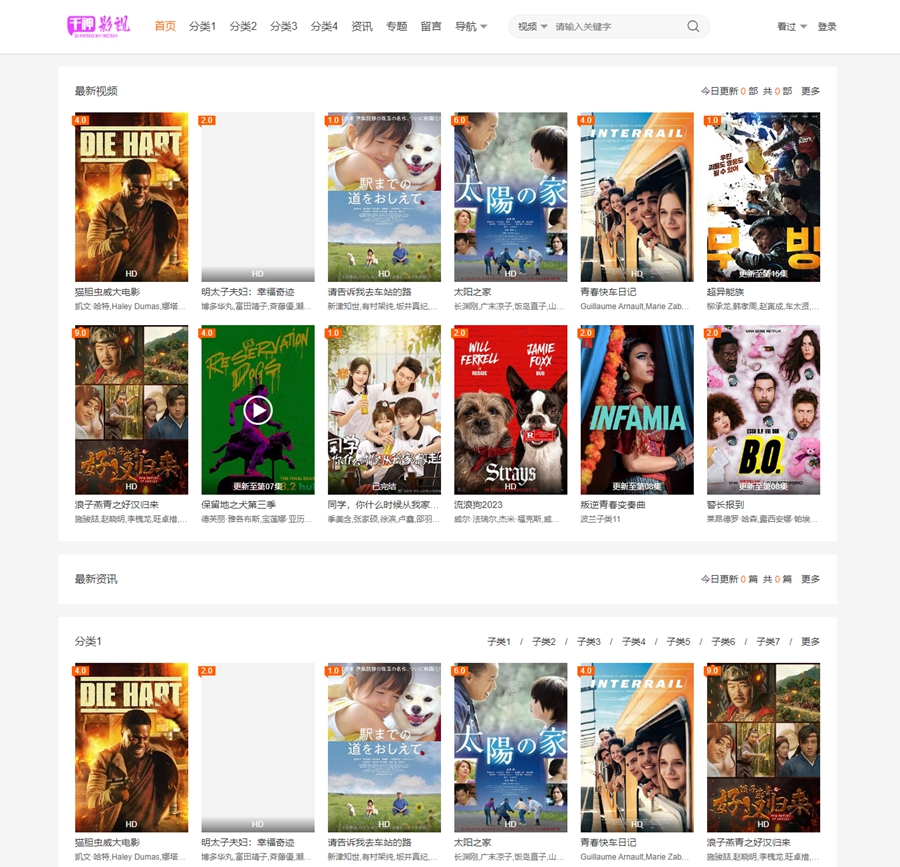Open the 同学 school drama poster
This screenshot has height=867, width=900.
coord(384,410)
